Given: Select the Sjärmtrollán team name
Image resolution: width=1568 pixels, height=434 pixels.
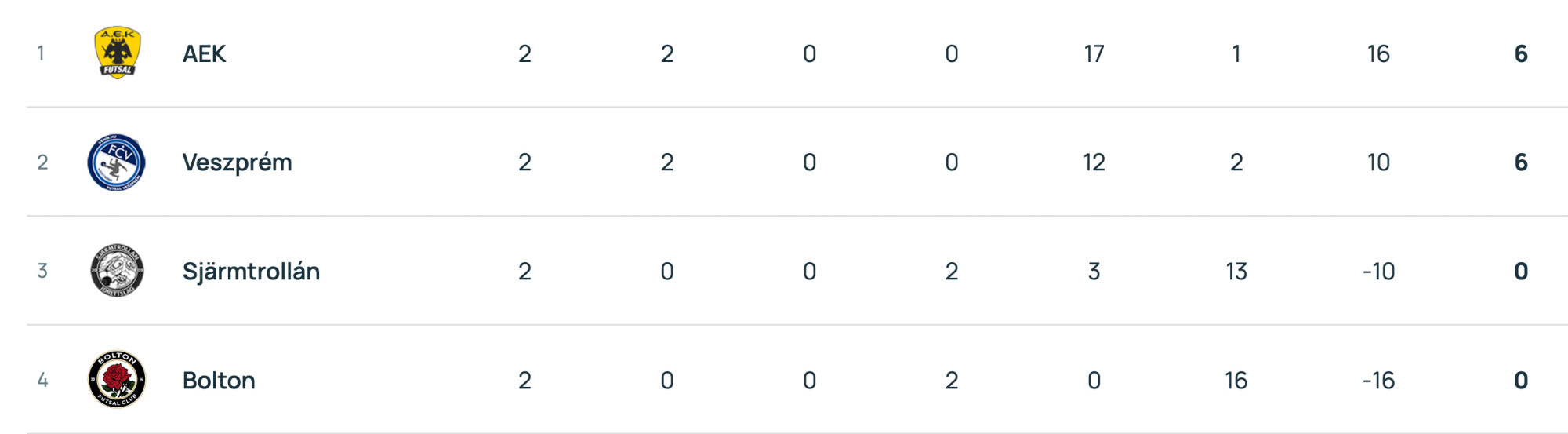Looking at the screenshot, I should tap(251, 272).
